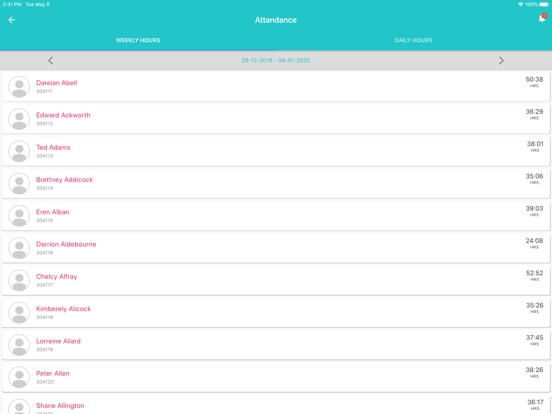Viewport: 552px width, 414px height.
Task: Click the 35:06 hours value
Action: pyautogui.click(x=534, y=176)
